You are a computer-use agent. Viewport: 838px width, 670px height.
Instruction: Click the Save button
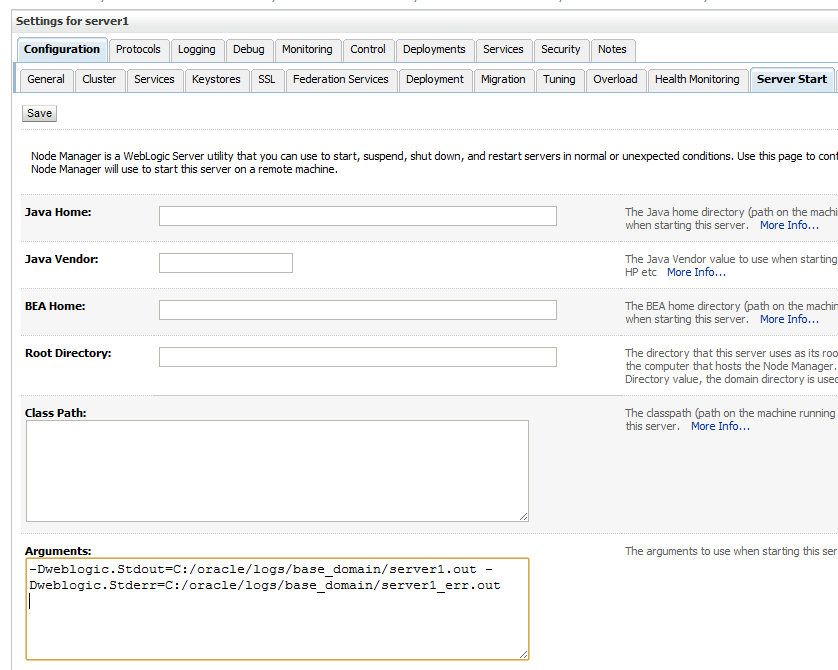point(38,113)
